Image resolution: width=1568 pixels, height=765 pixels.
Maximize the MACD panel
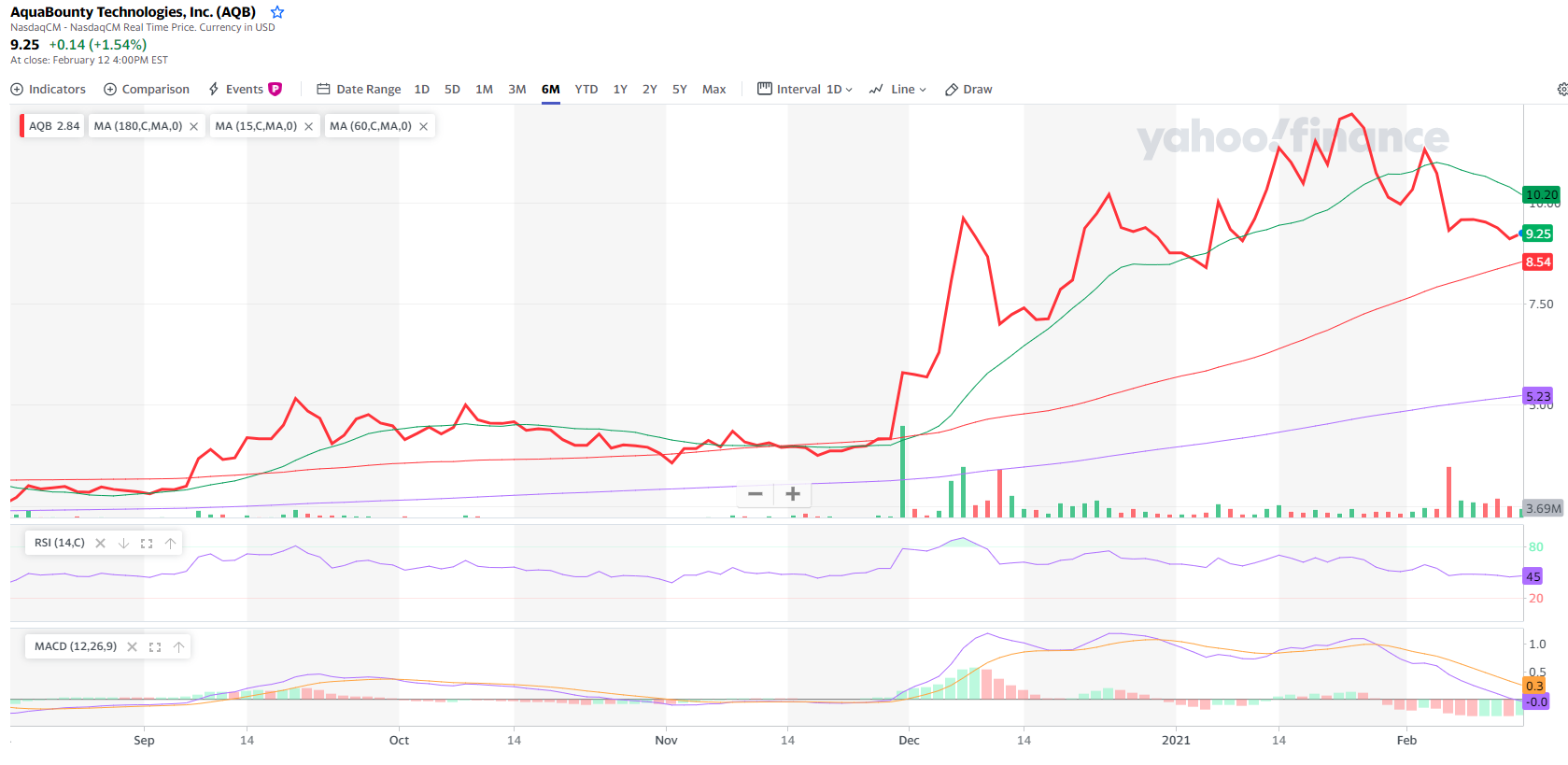click(x=155, y=646)
